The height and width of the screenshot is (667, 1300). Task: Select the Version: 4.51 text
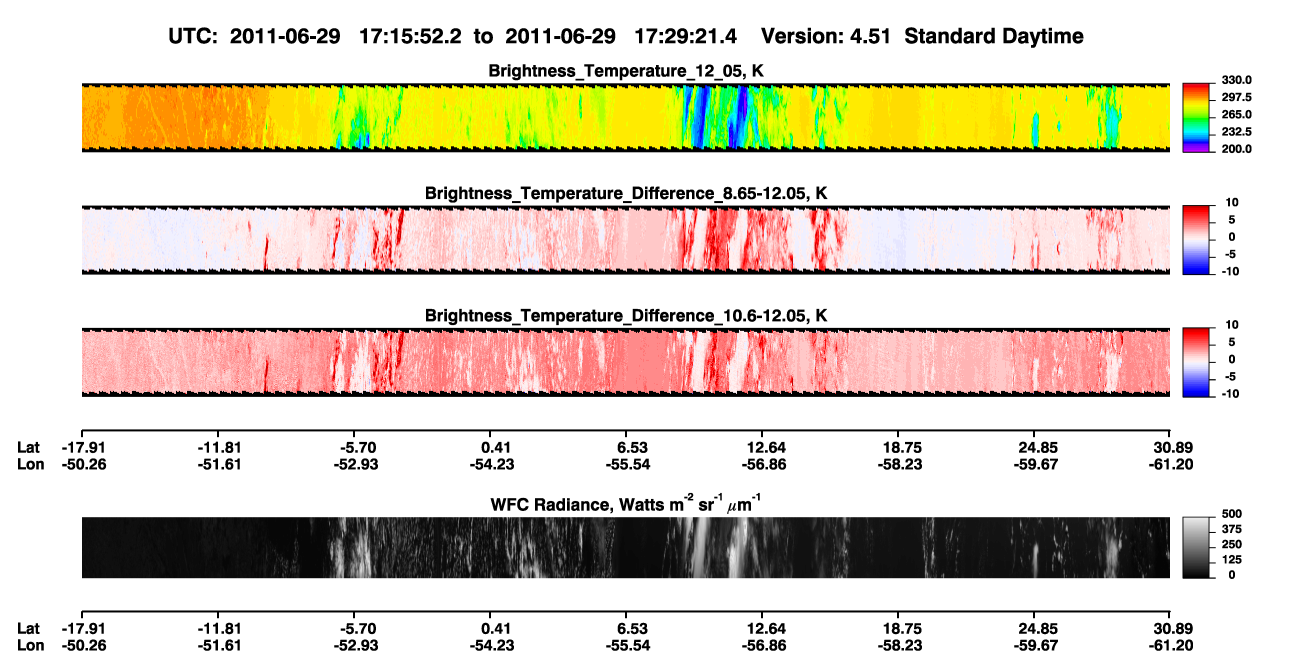[x=828, y=36]
